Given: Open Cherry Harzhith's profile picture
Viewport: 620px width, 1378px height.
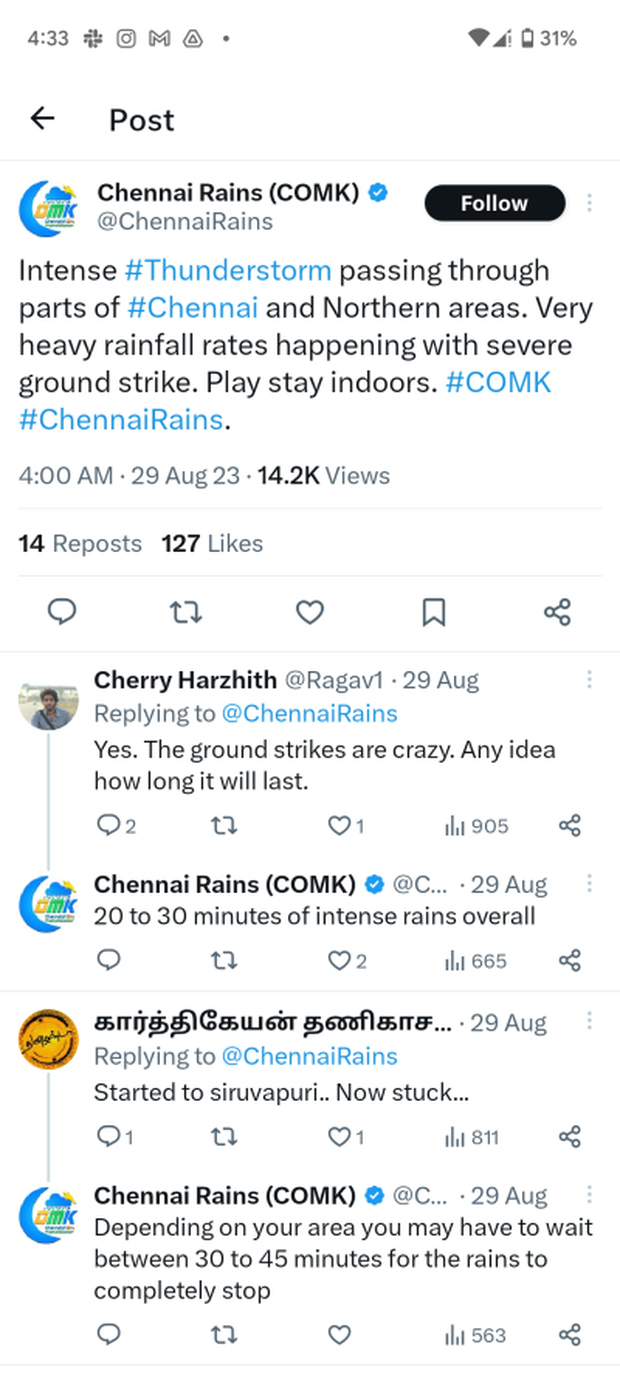Looking at the screenshot, I should pos(49,706).
